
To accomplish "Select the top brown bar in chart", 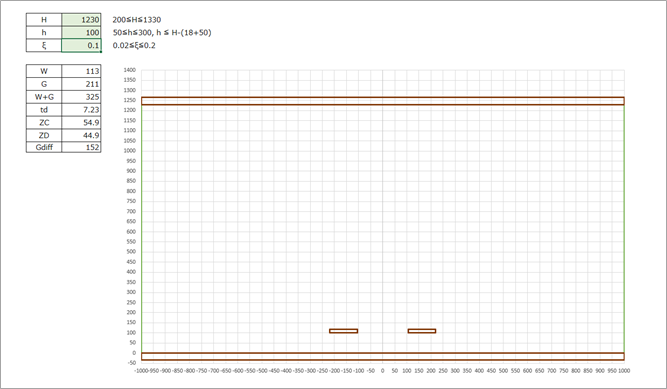I will click(x=382, y=101).
